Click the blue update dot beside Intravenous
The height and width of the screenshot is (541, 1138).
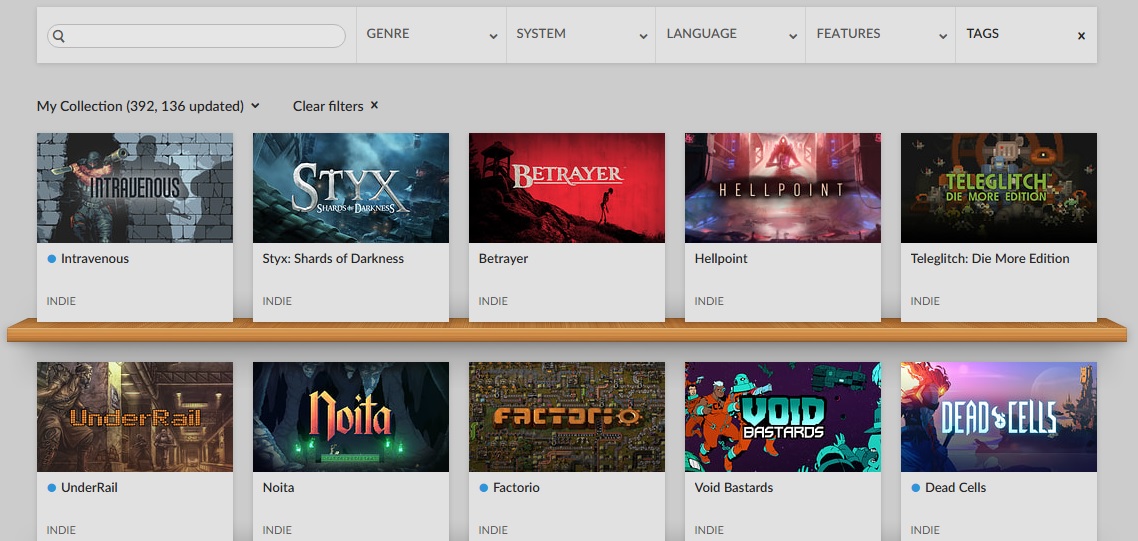[x=52, y=259]
